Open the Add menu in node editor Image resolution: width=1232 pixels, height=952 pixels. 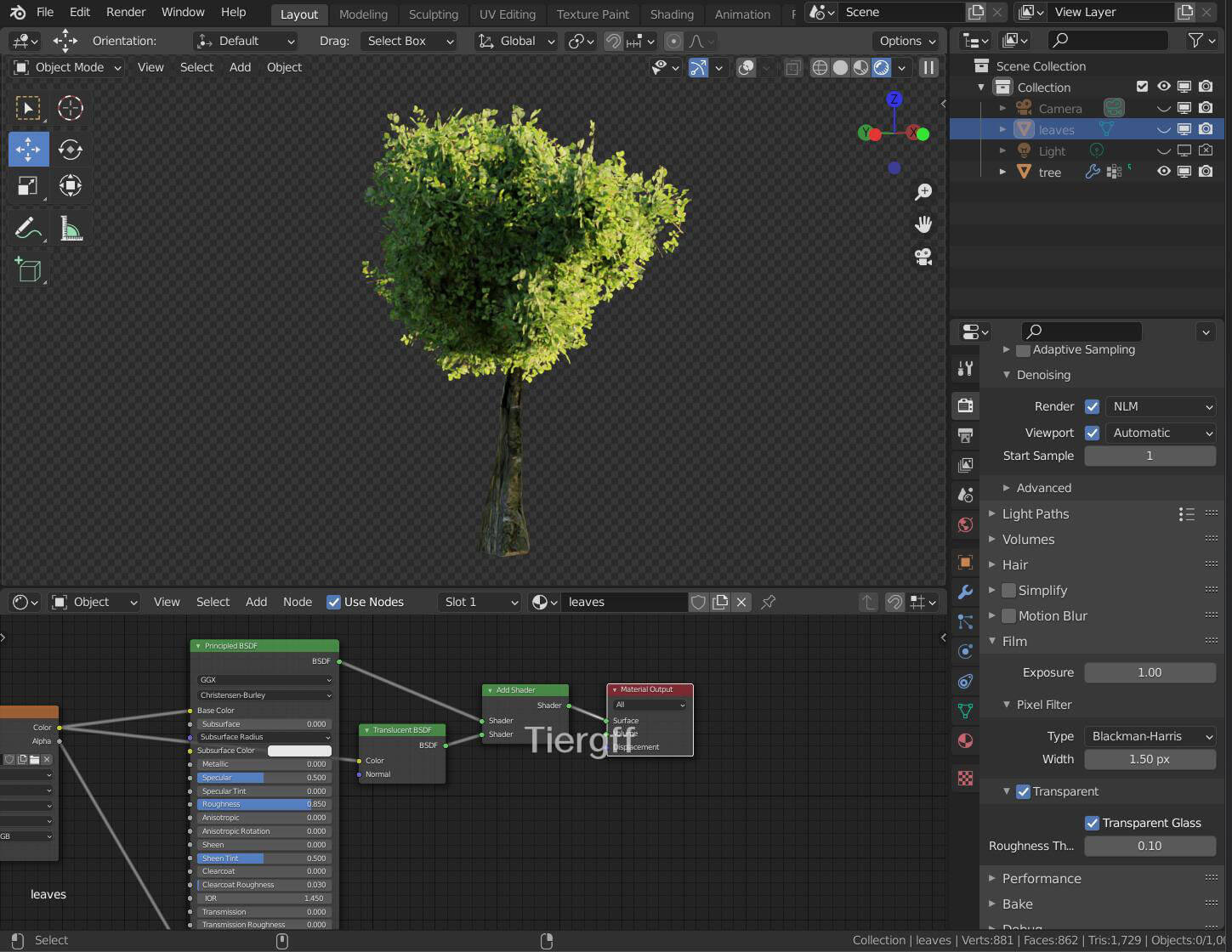click(x=256, y=602)
